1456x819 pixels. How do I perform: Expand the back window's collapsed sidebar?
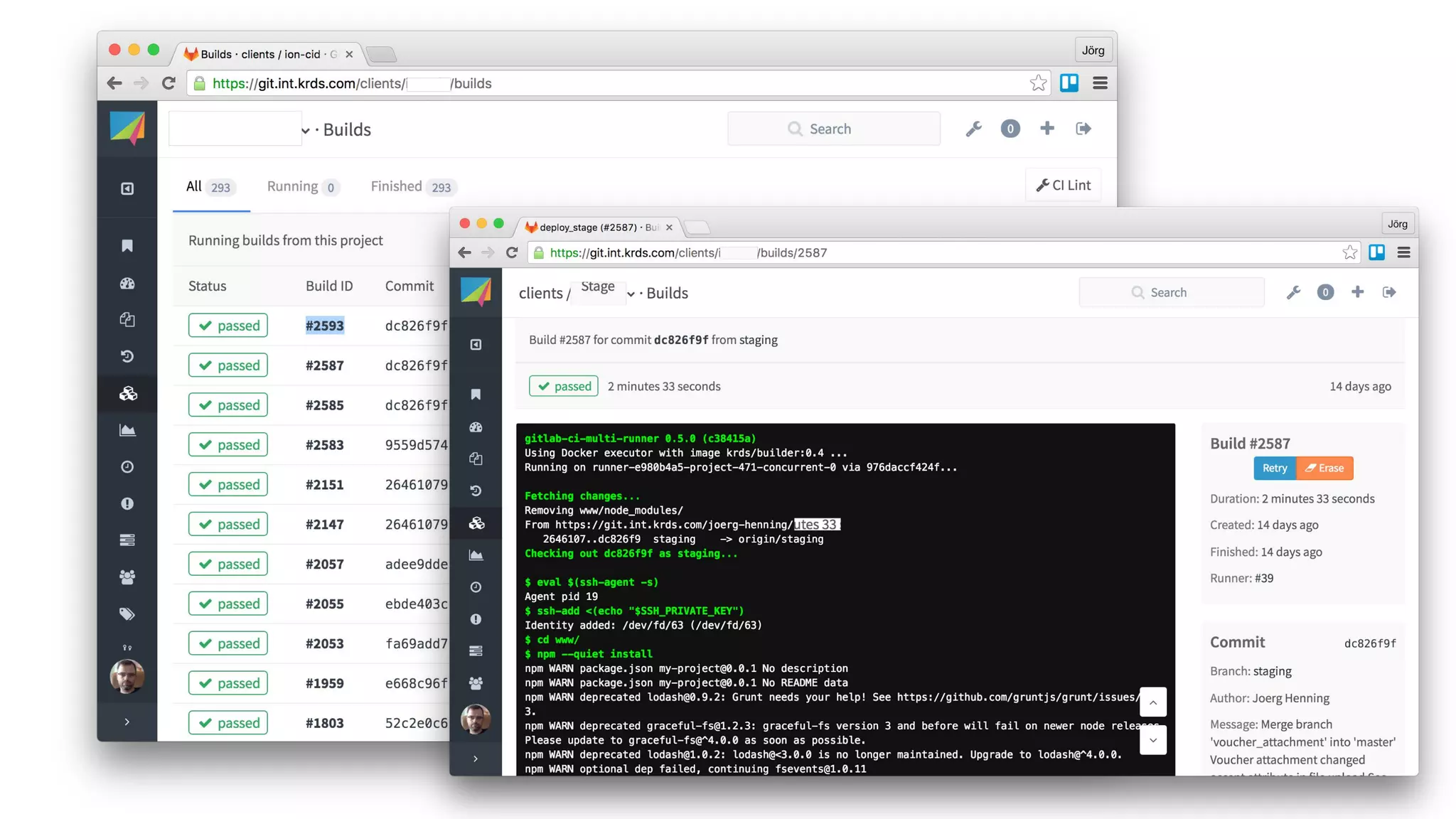pyautogui.click(x=127, y=722)
